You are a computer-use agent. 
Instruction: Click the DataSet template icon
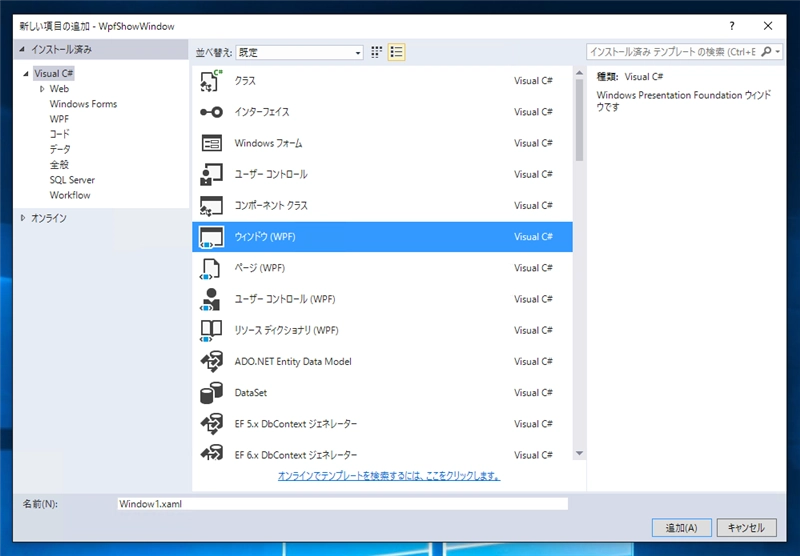point(211,393)
